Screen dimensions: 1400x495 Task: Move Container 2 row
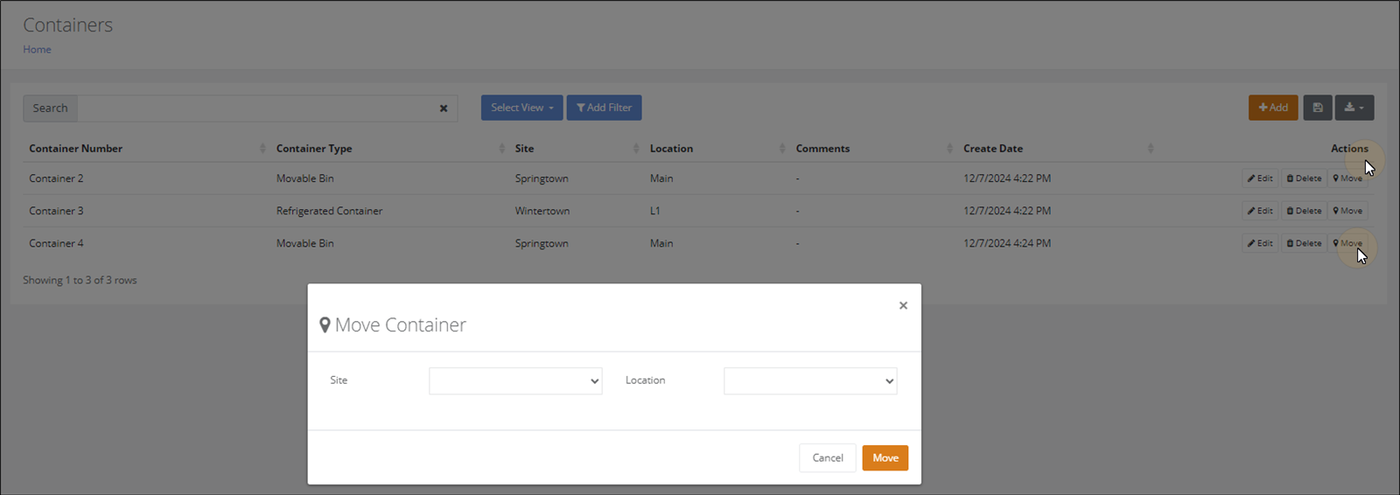(1348, 179)
